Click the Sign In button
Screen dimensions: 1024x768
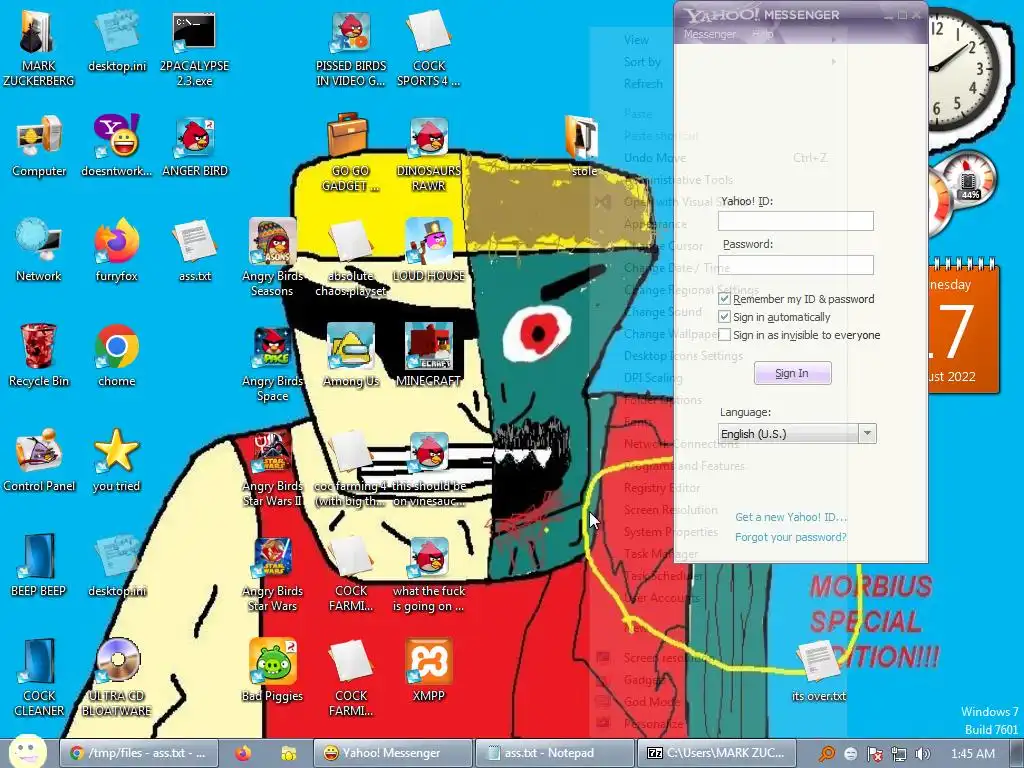pos(792,373)
